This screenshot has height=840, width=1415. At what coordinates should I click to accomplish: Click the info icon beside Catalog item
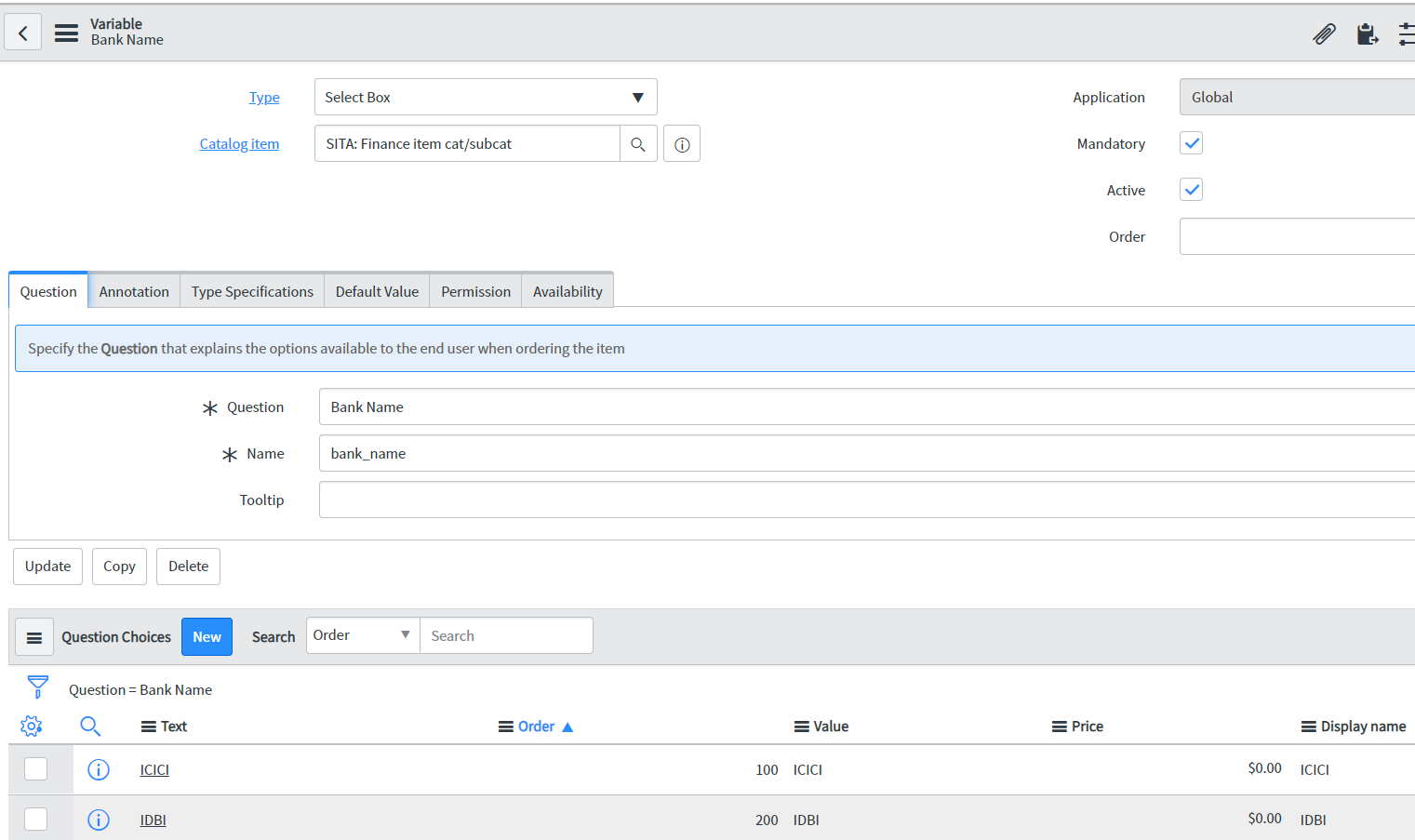coord(681,143)
